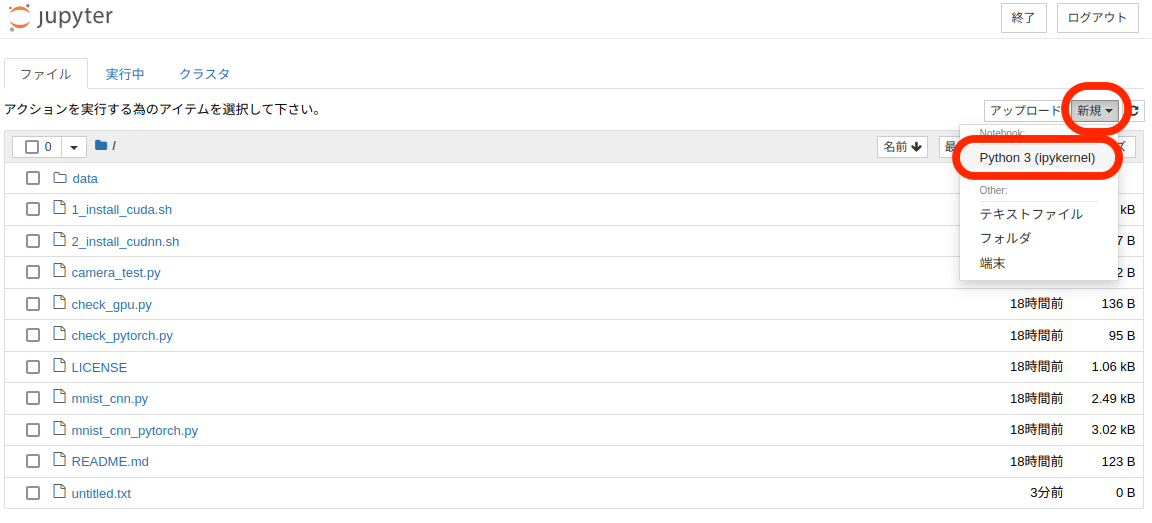The width and height of the screenshot is (1152, 523).
Task: Tick the checkbox for check_gpu.py
Action: coord(33,304)
